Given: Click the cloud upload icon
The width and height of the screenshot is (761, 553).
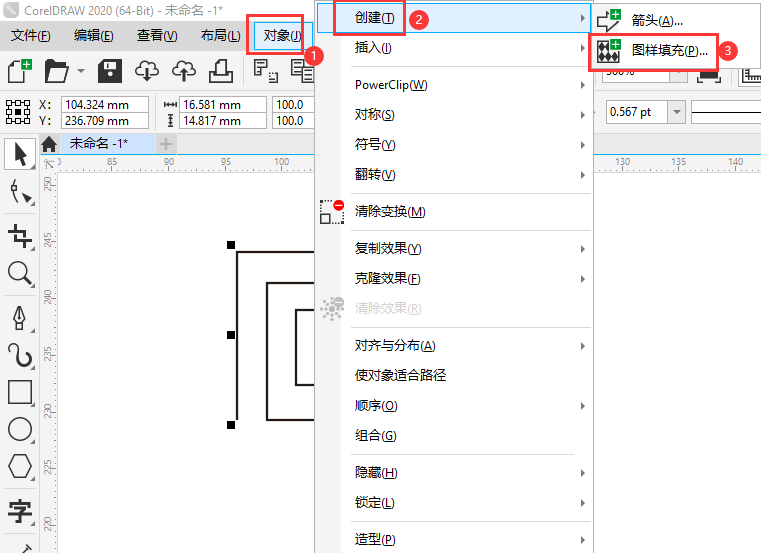Looking at the screenshot, I should pos(183,71).
